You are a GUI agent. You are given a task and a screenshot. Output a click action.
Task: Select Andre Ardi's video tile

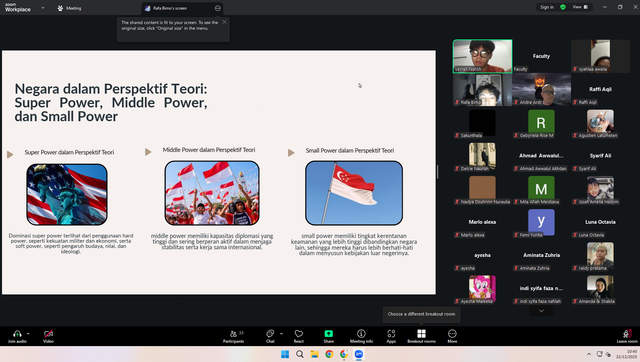pyautogui.click(x=541, y=89)
